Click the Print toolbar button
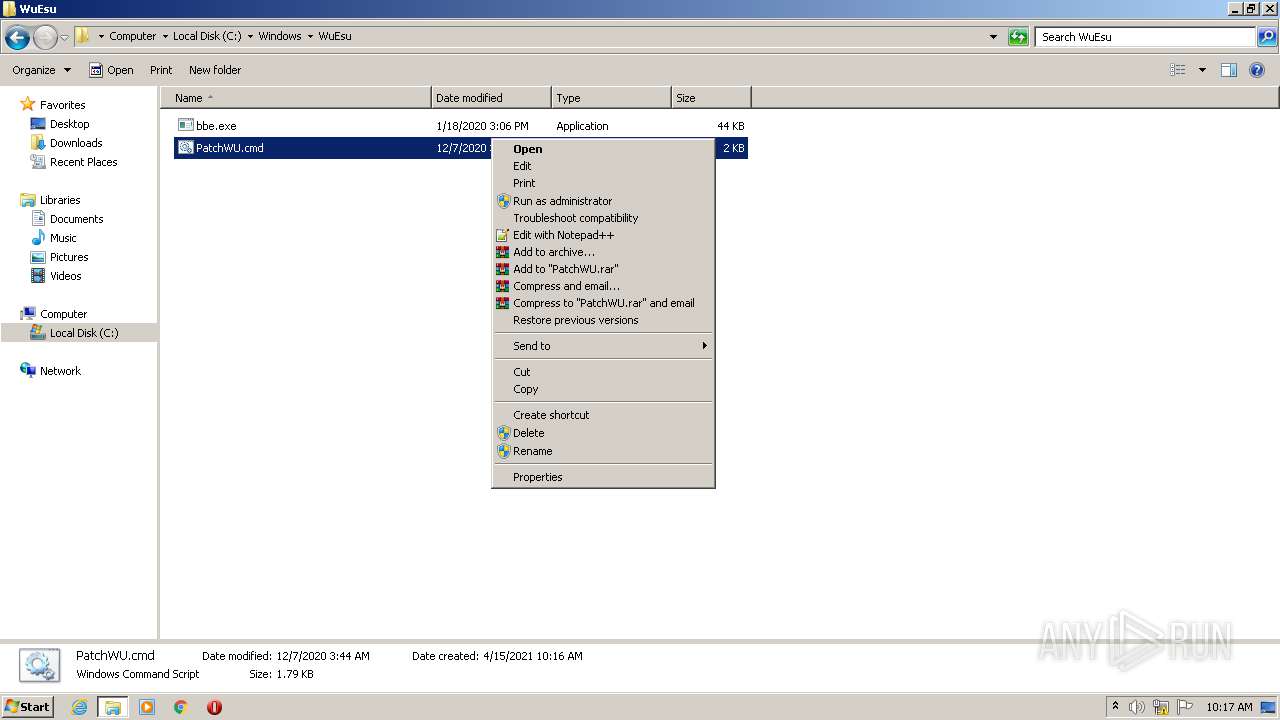 (161, 70)
